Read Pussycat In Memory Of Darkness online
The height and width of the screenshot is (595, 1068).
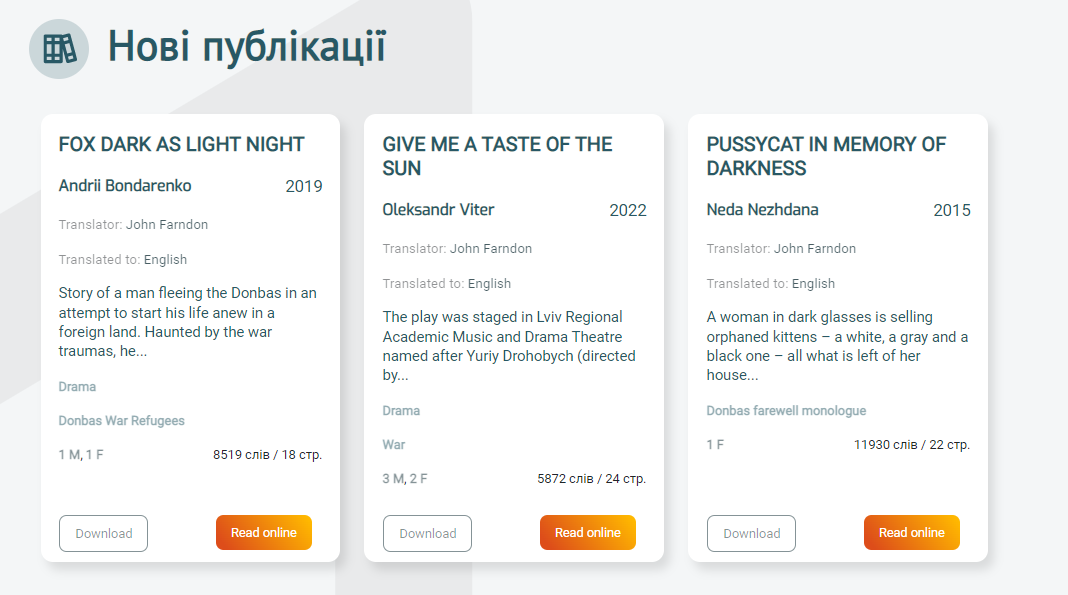pyautogui.click(x=911, y=532)
